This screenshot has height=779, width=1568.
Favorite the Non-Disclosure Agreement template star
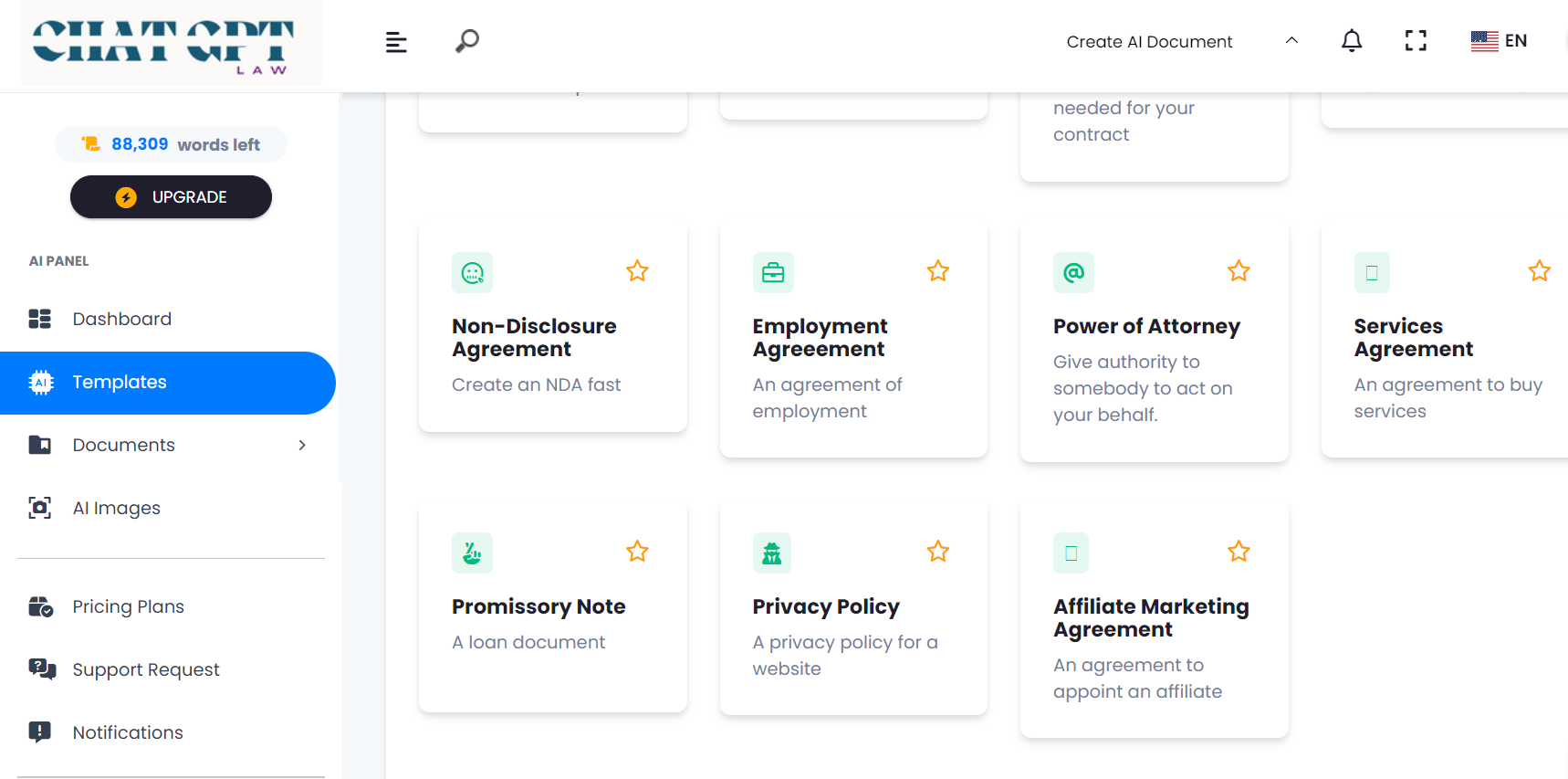[x=637, y=271]
